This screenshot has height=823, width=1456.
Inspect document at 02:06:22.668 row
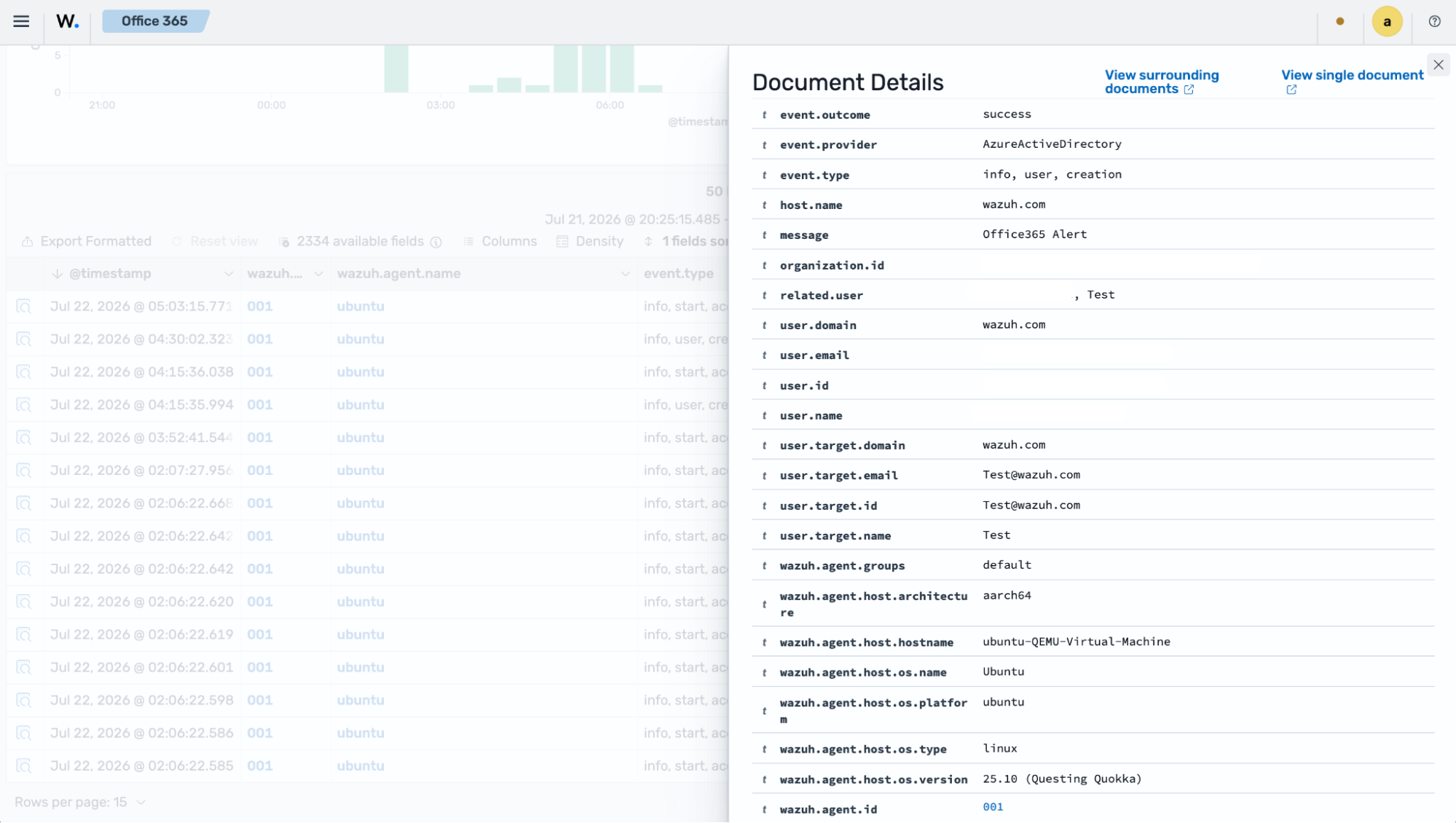24,503
